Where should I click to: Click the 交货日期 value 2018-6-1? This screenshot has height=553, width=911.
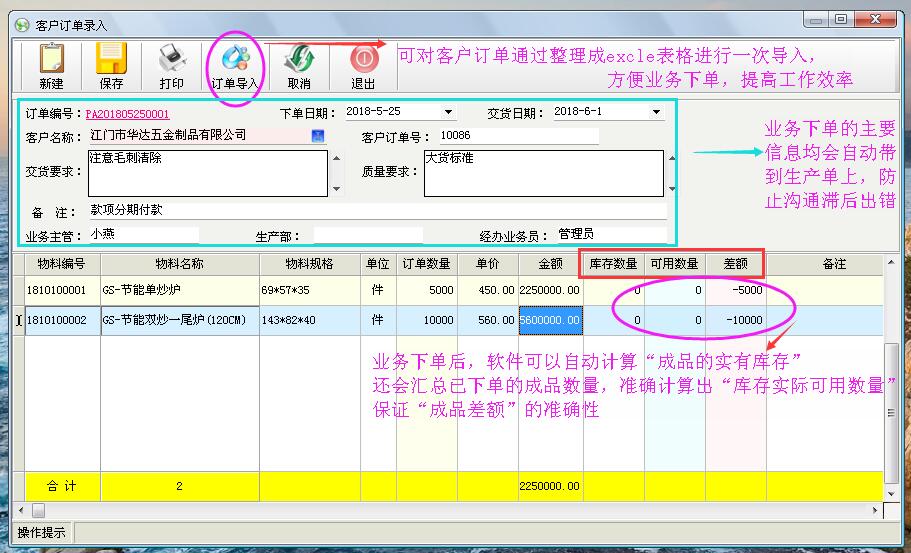(579, 111)
